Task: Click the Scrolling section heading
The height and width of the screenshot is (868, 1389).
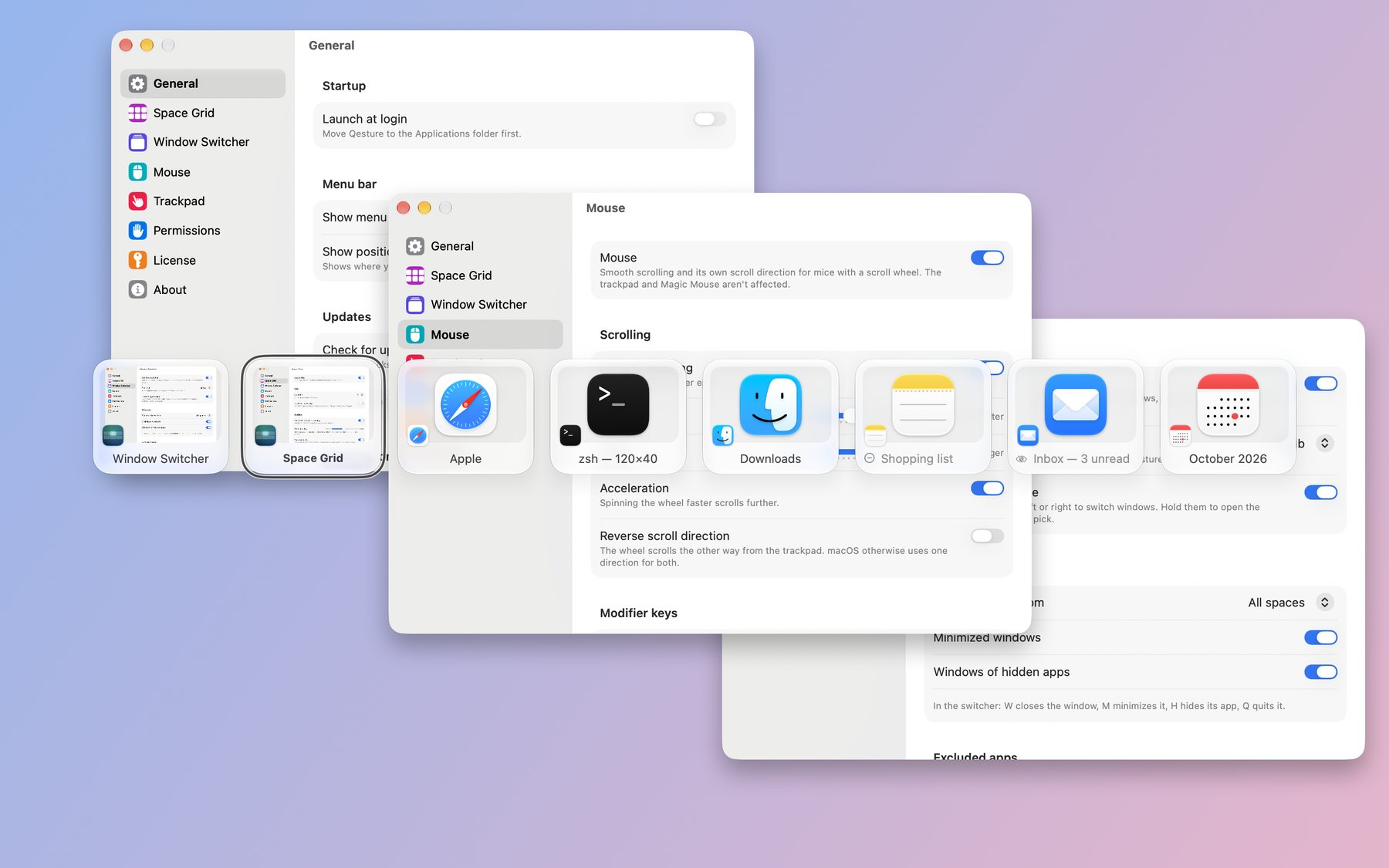Action: [625, 335]
